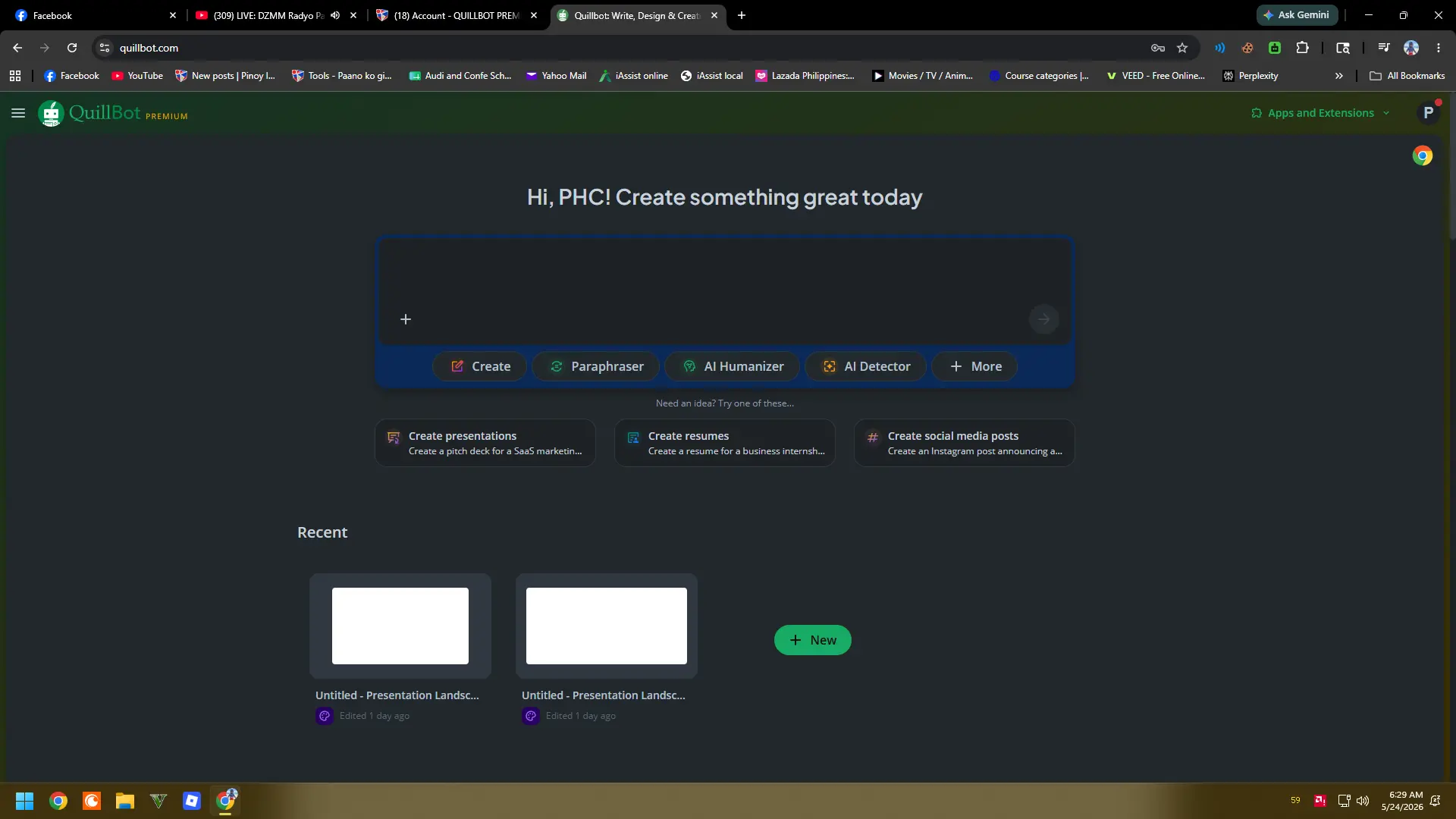Open the Extensions puzzle icon

(x=1302, y=48)
